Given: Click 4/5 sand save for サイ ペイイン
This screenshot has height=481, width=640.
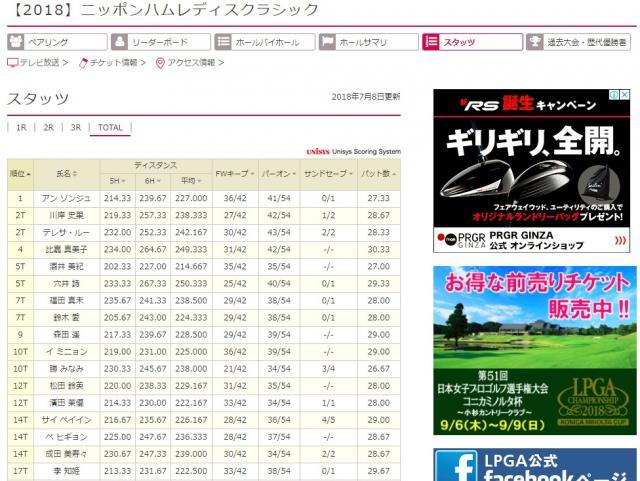Looking at the screenshot, I should (329, 420).
